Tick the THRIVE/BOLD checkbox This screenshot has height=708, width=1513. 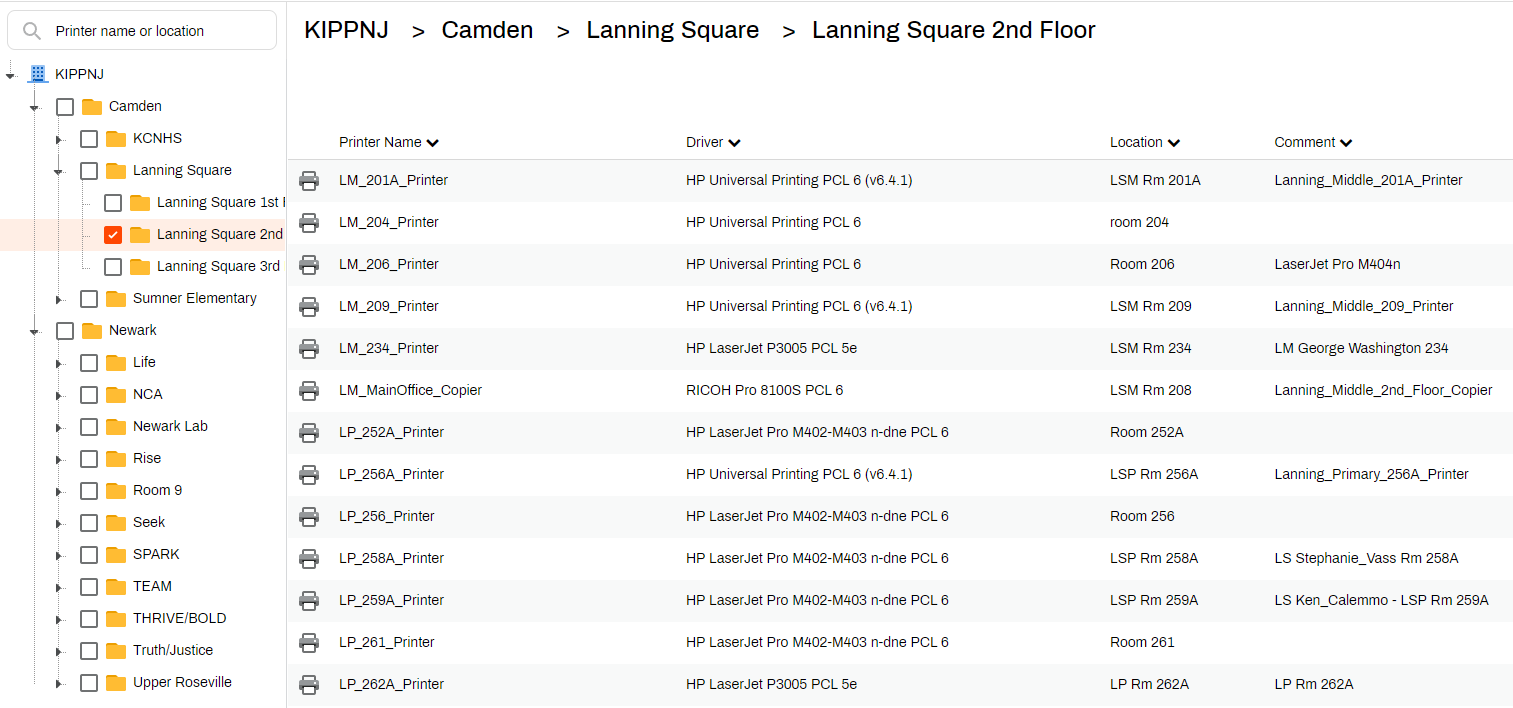pos(89,619)
